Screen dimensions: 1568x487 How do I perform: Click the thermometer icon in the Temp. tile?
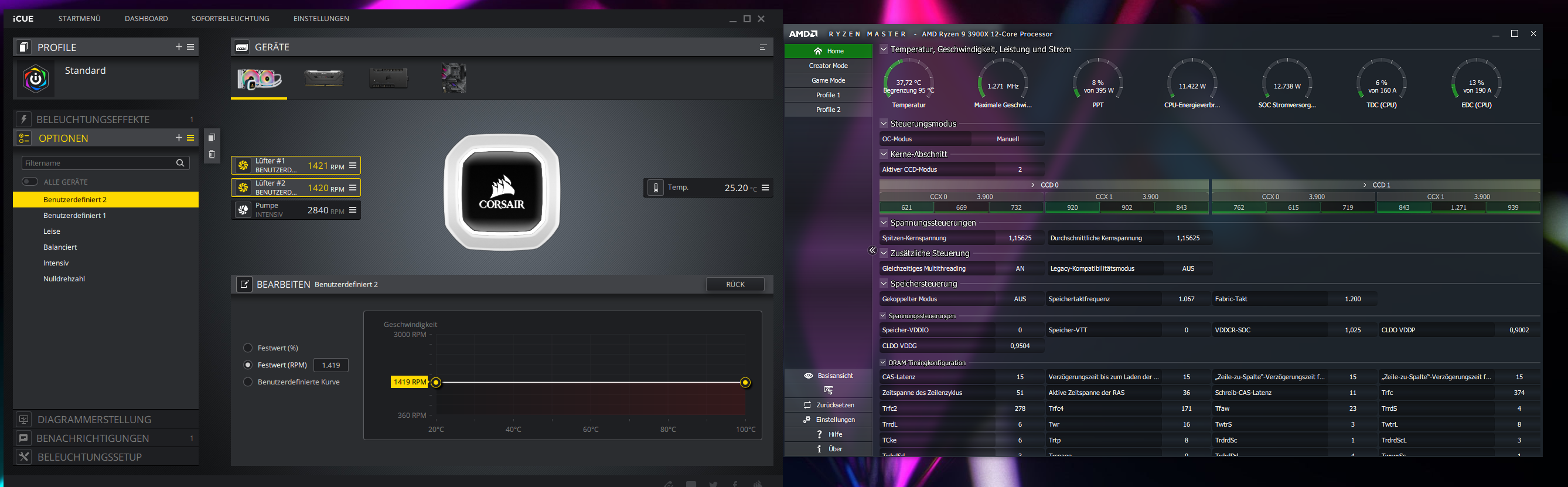pos(656,188)
